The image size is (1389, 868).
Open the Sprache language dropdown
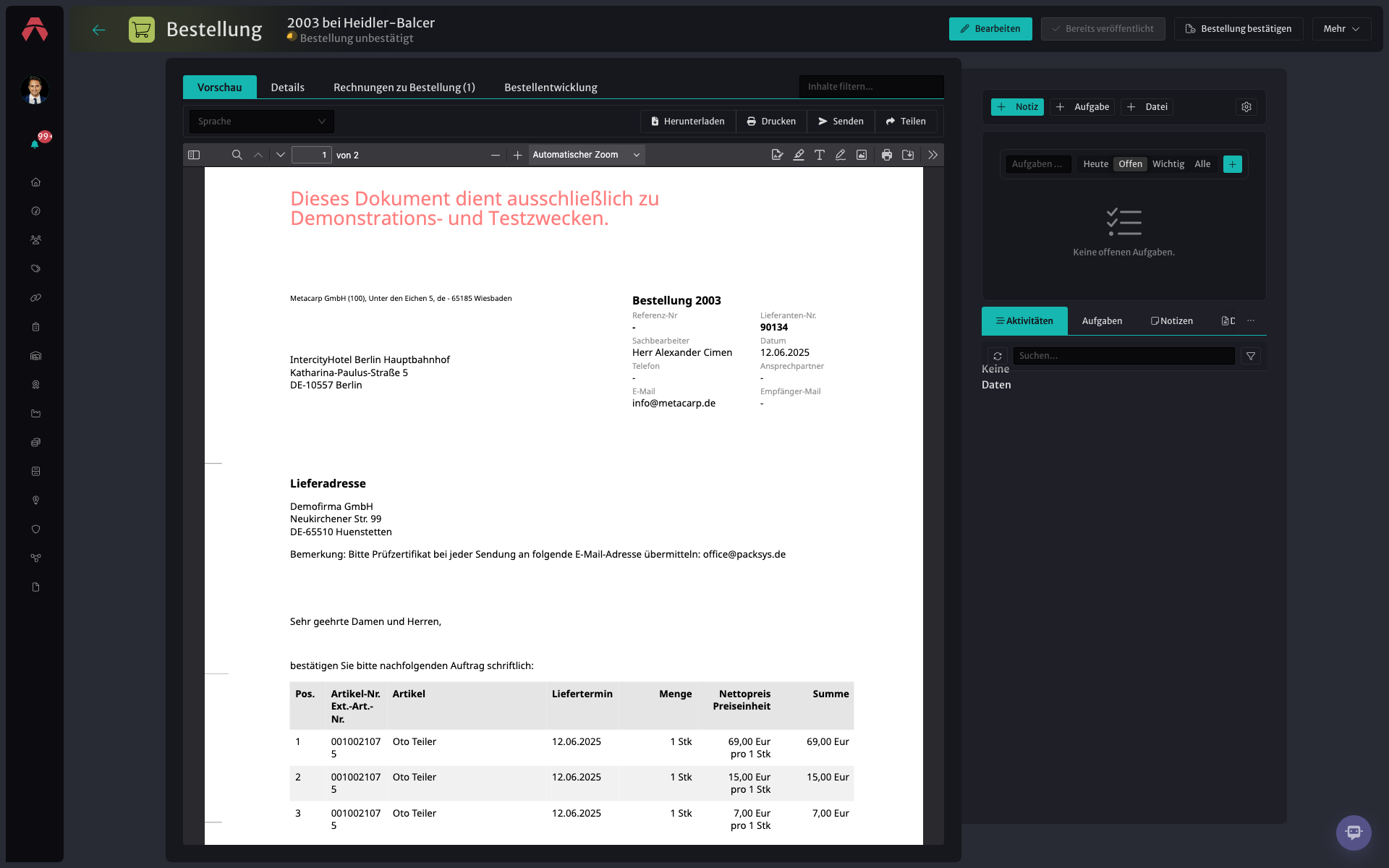pyautogui.click(x=261, y=122)
